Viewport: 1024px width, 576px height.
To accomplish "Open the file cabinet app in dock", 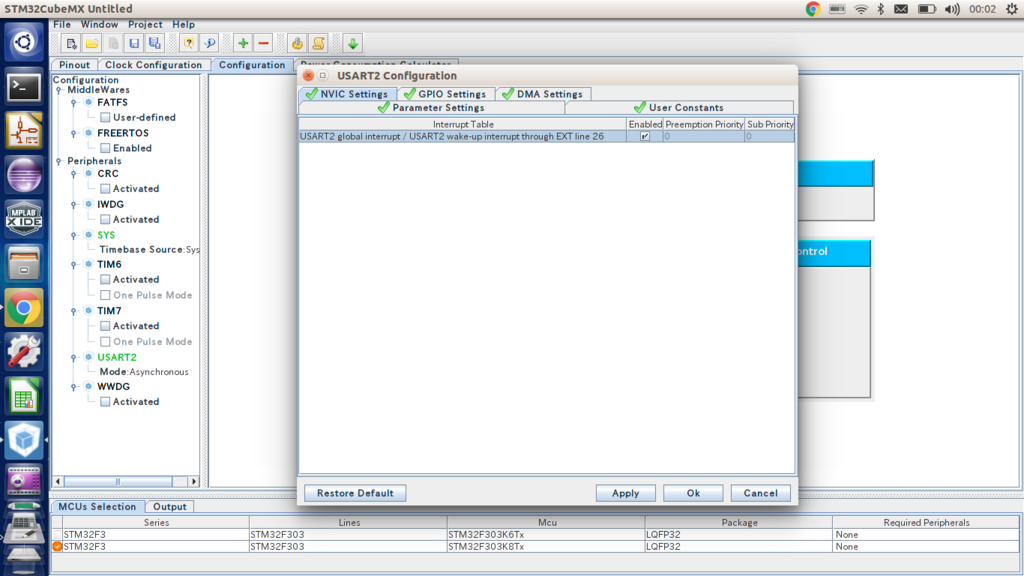I will [24, 263].
